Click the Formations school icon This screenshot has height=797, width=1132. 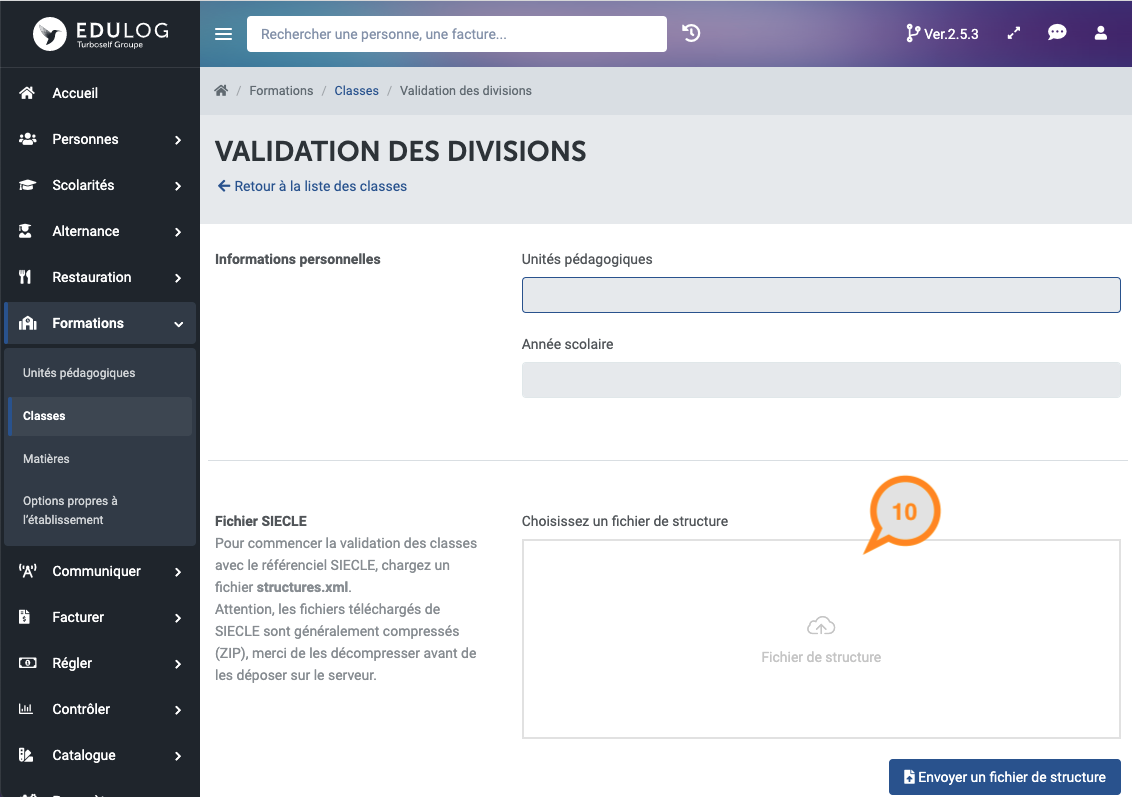pos(27,323)
